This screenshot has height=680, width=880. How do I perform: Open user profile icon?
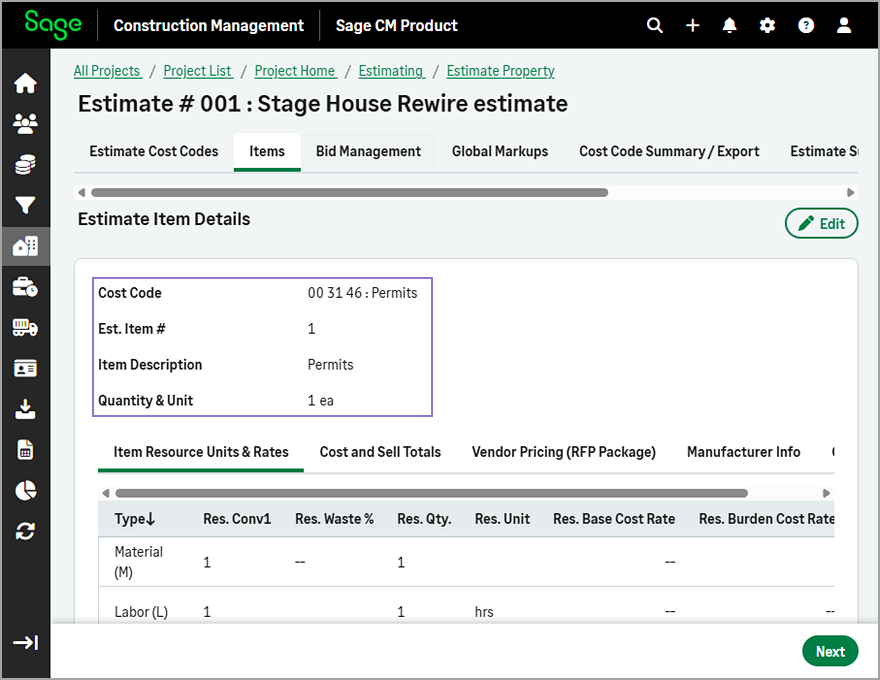pos(844,25)
